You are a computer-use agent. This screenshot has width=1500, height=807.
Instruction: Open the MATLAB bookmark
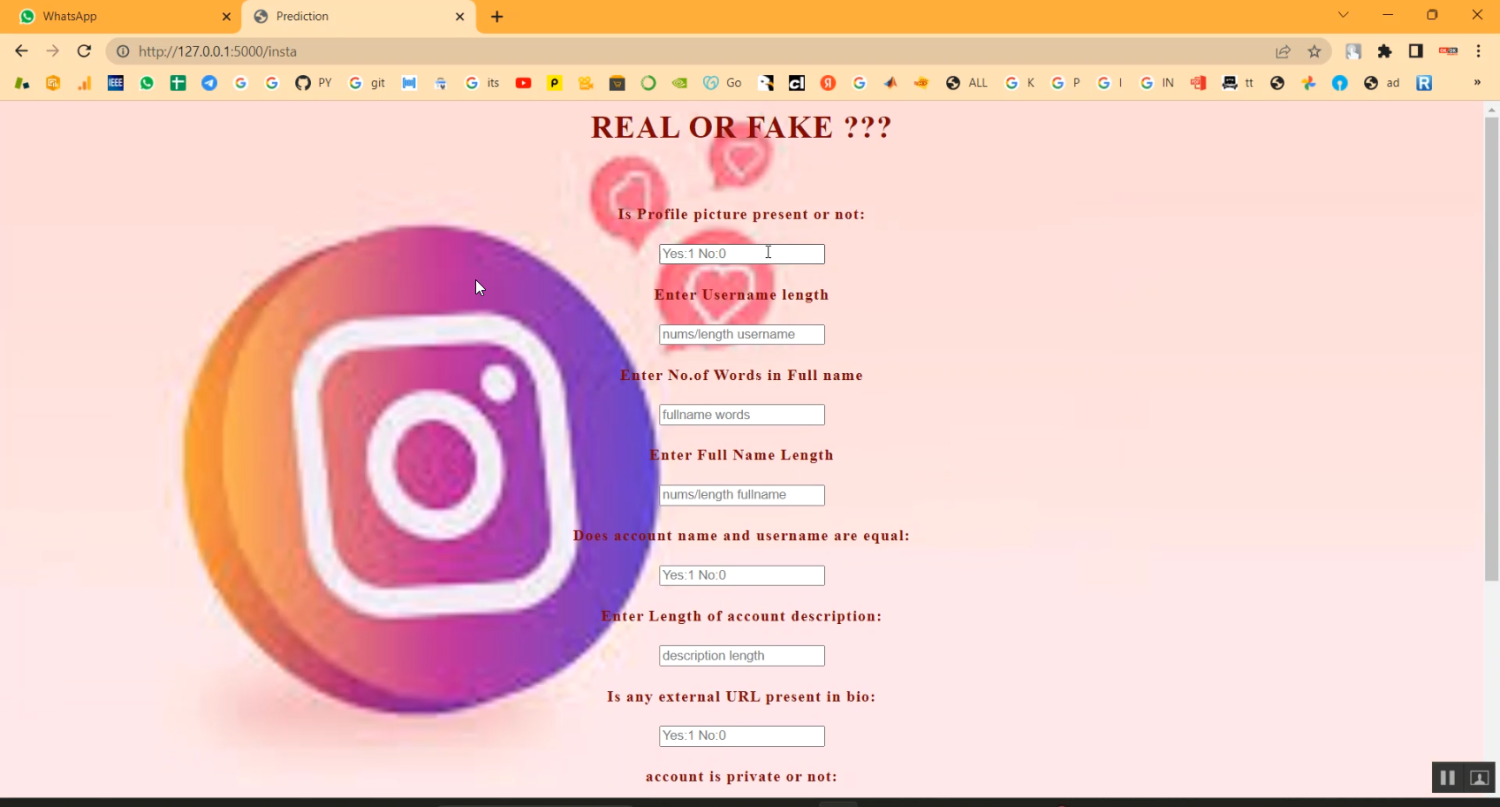[890, 83]
